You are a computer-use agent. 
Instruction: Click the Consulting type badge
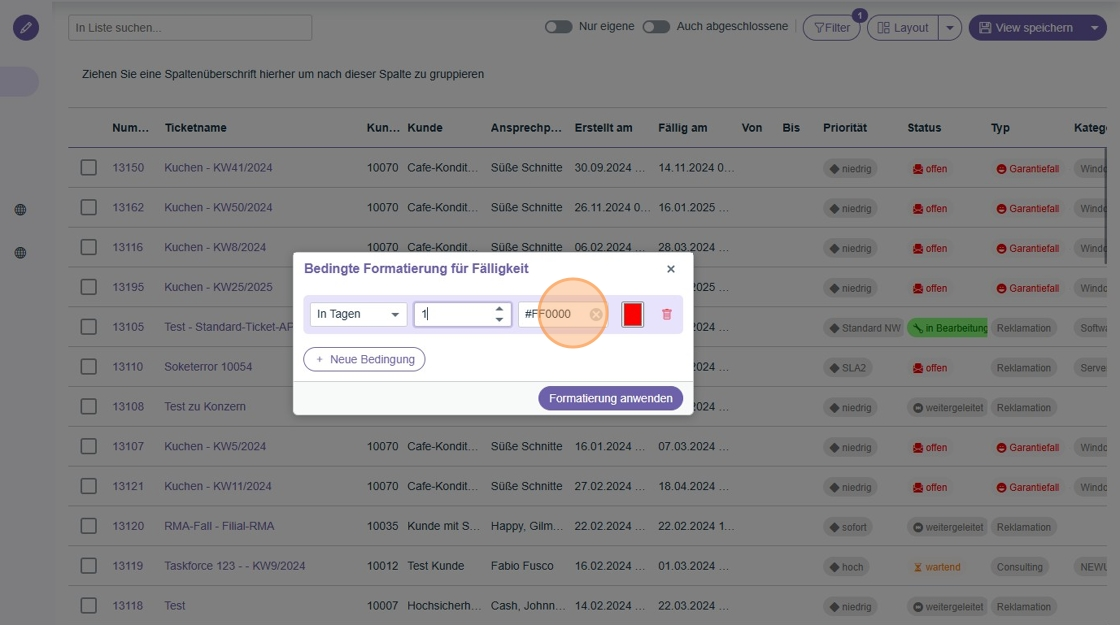tap(1019, 567)
